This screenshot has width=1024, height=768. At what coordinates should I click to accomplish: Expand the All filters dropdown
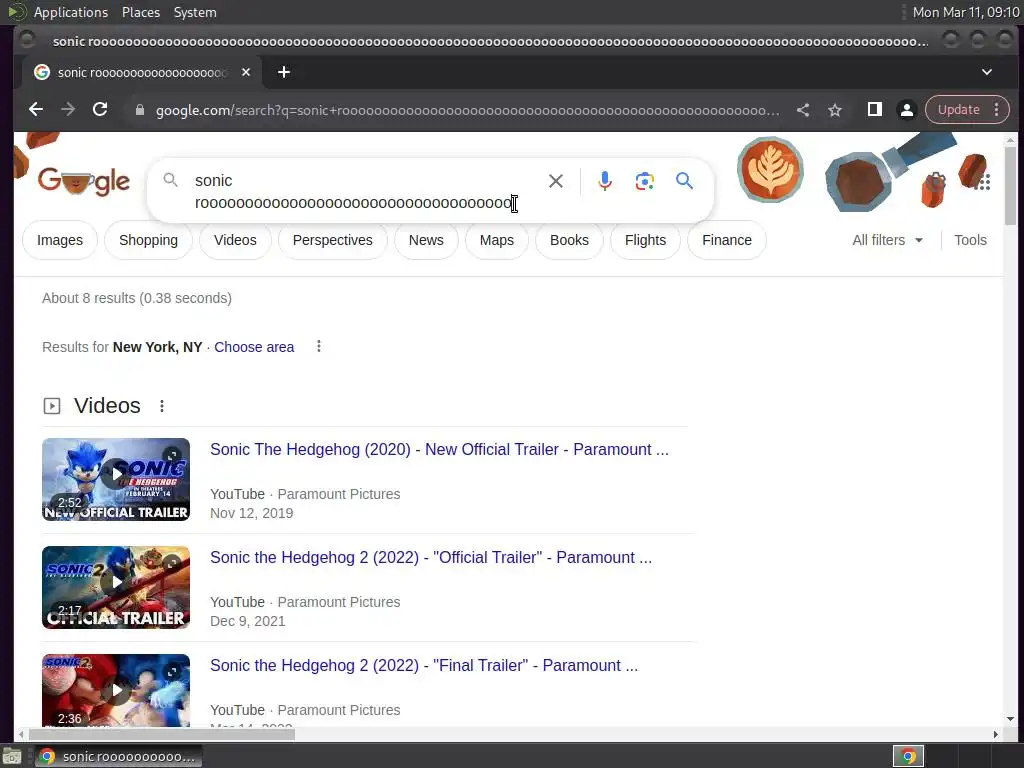click(888, 240)
